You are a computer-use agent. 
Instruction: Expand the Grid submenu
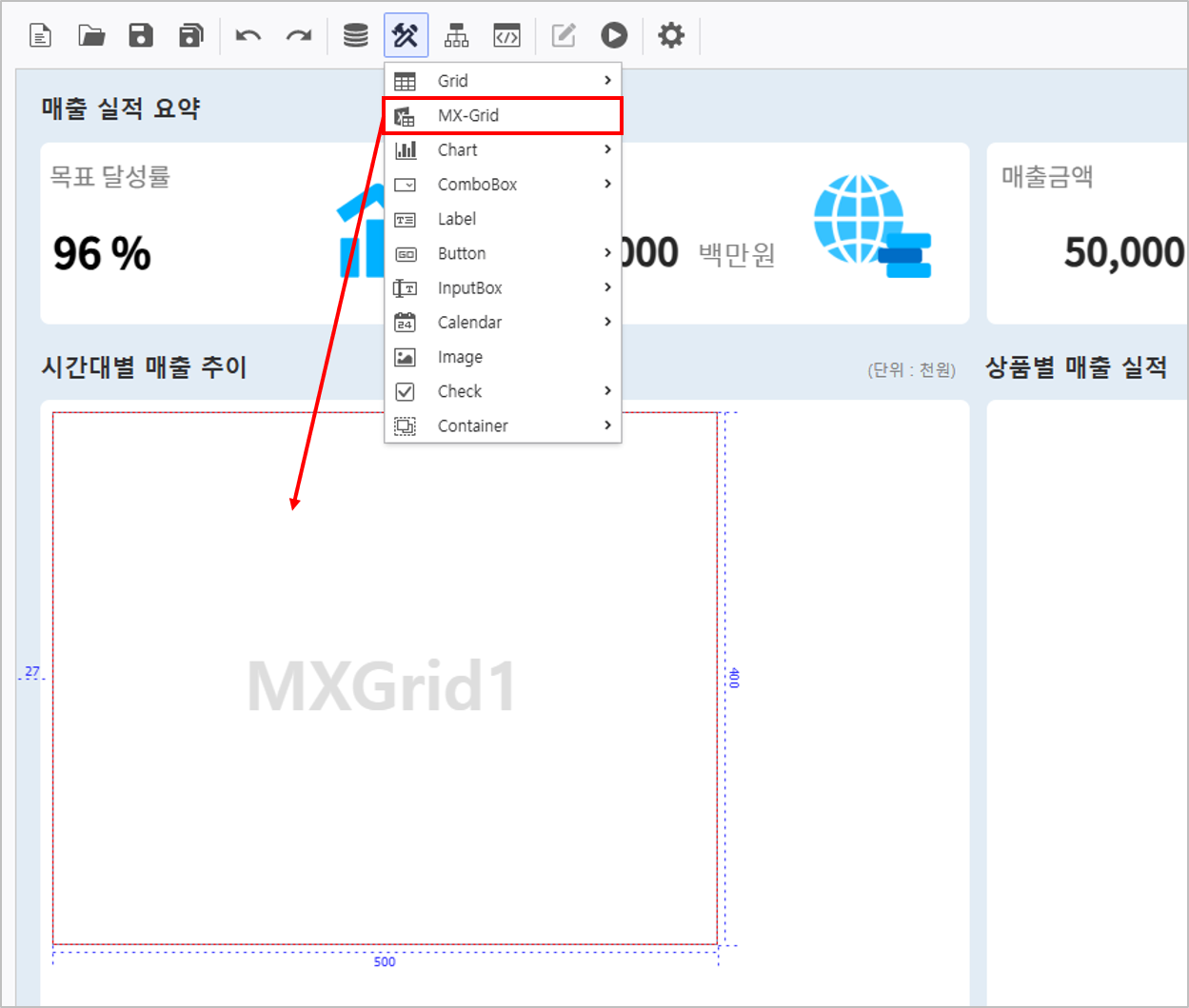(x=503, y=81)
